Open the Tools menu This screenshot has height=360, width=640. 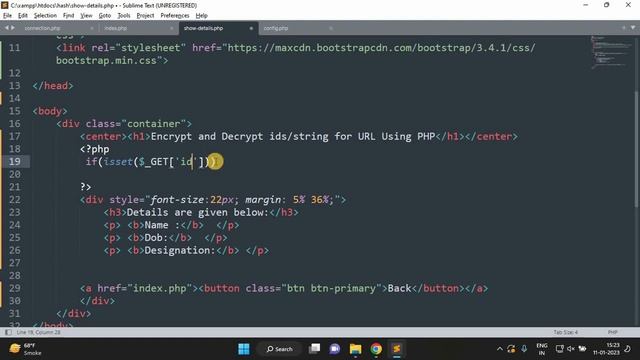(124, 16)
